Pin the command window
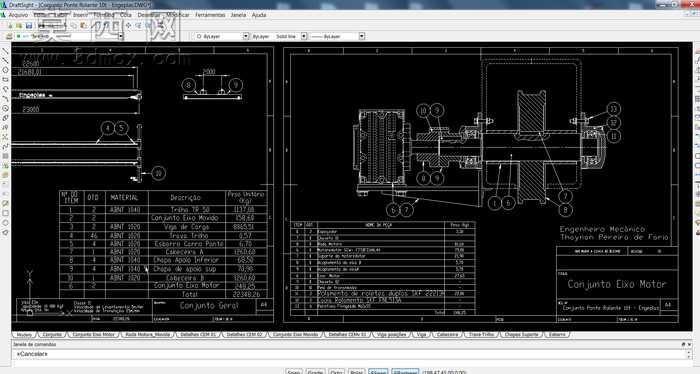This screenshot has height=374, width=700. [683, 344]
